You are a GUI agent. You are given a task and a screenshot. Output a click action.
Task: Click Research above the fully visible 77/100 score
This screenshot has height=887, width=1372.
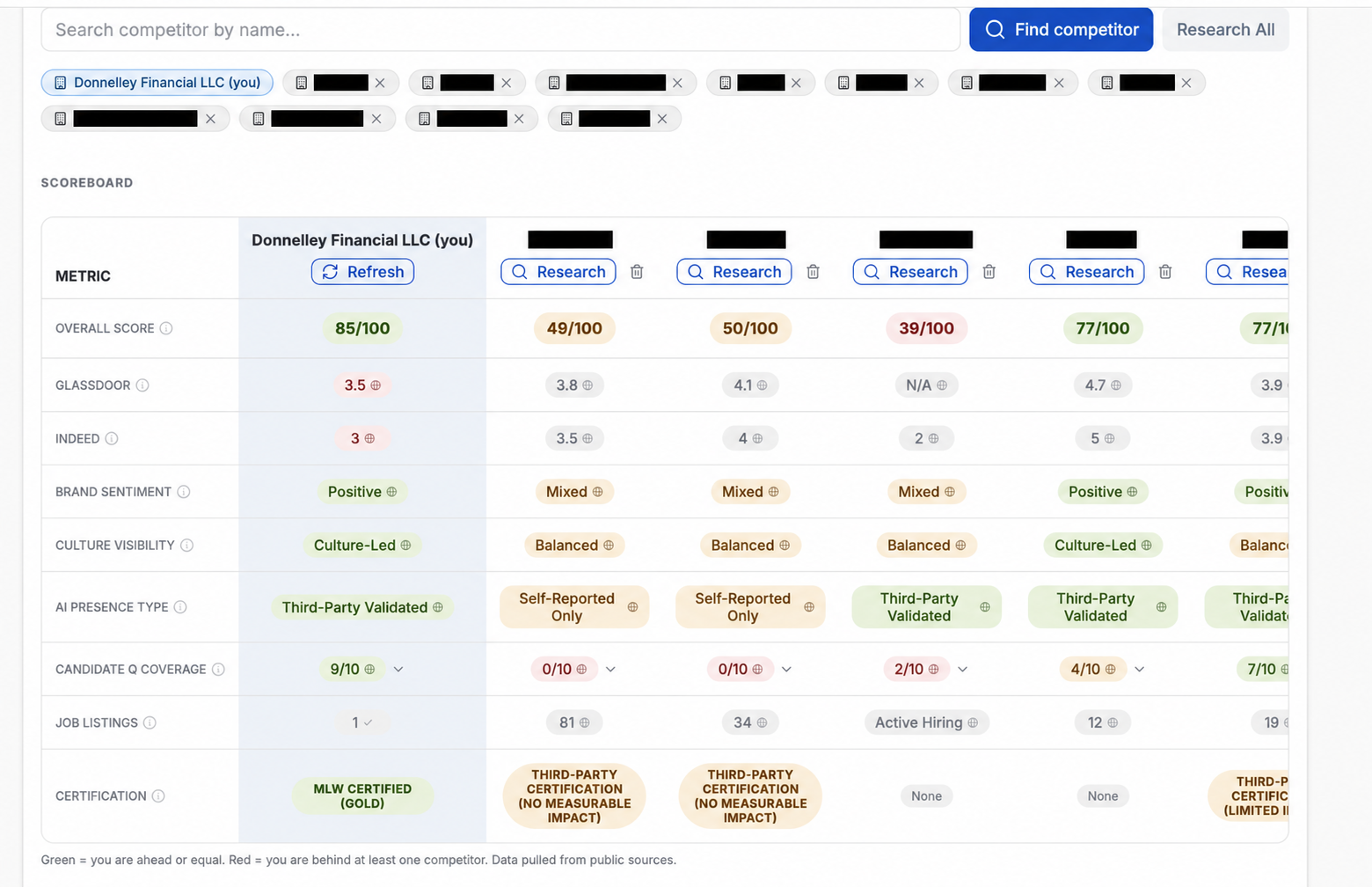pos(1087,272)
